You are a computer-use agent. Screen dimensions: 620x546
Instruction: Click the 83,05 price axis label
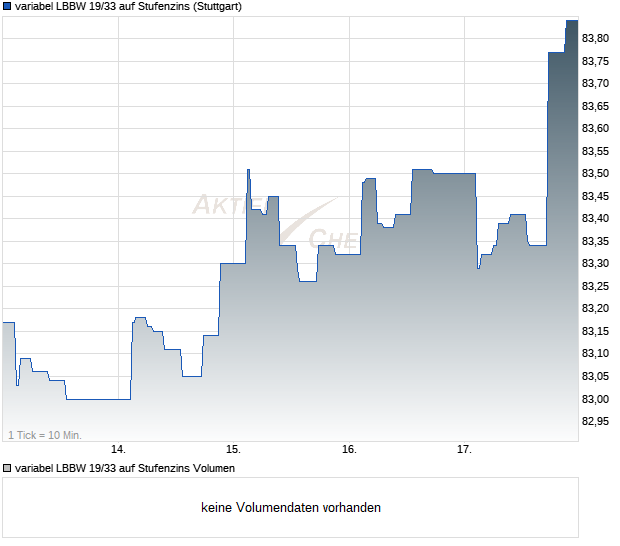click(595, 376)
